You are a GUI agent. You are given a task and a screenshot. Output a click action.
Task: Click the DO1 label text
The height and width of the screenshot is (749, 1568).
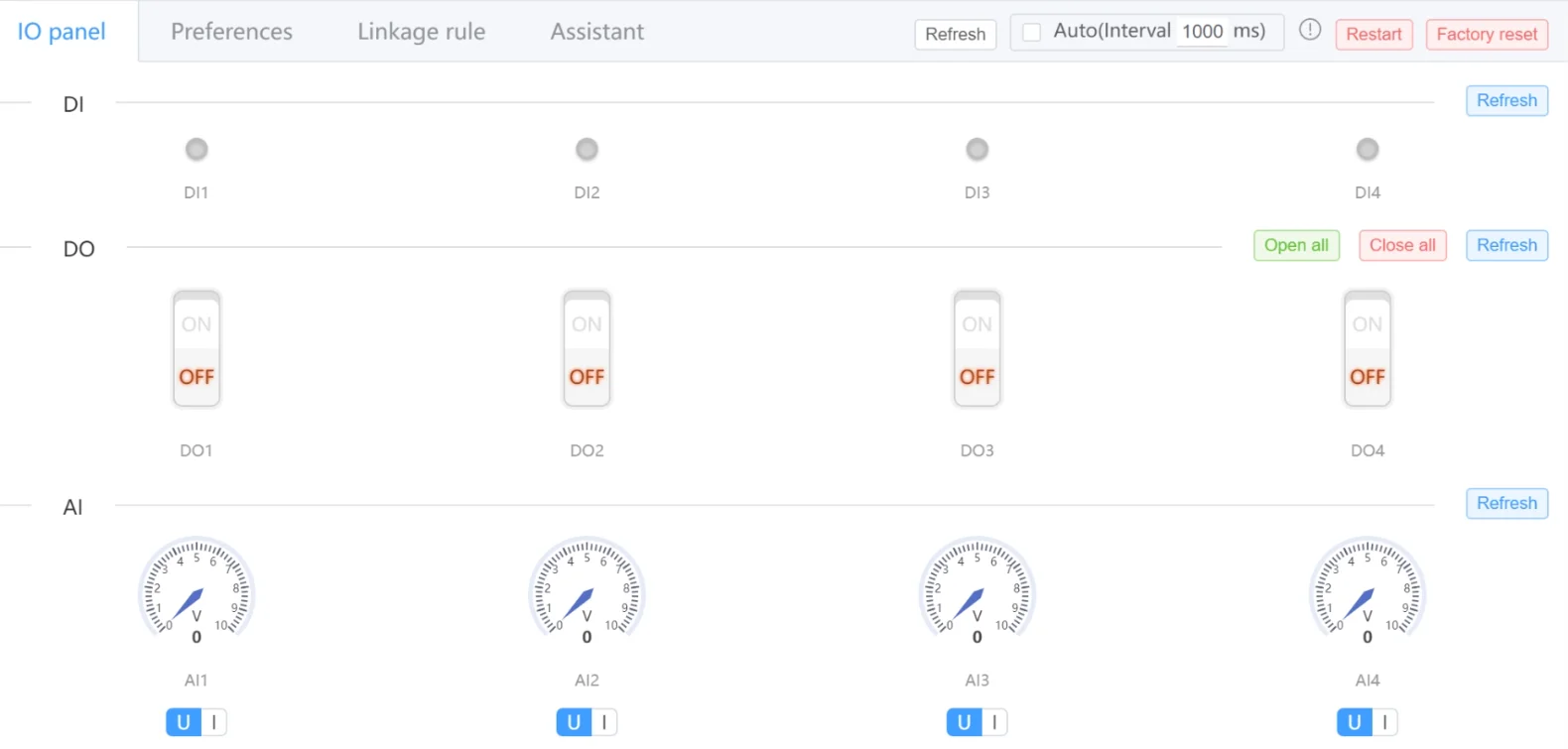pos(196,450)
